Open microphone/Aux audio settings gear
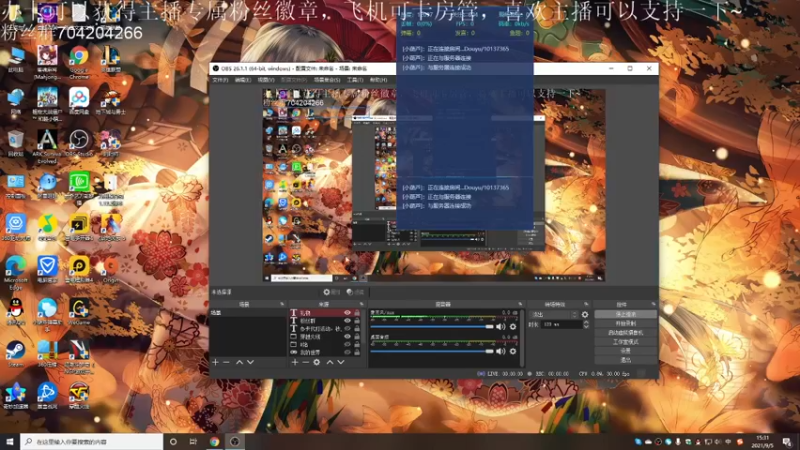Viewport: 800px width, 450px height. tap(513, 327)
